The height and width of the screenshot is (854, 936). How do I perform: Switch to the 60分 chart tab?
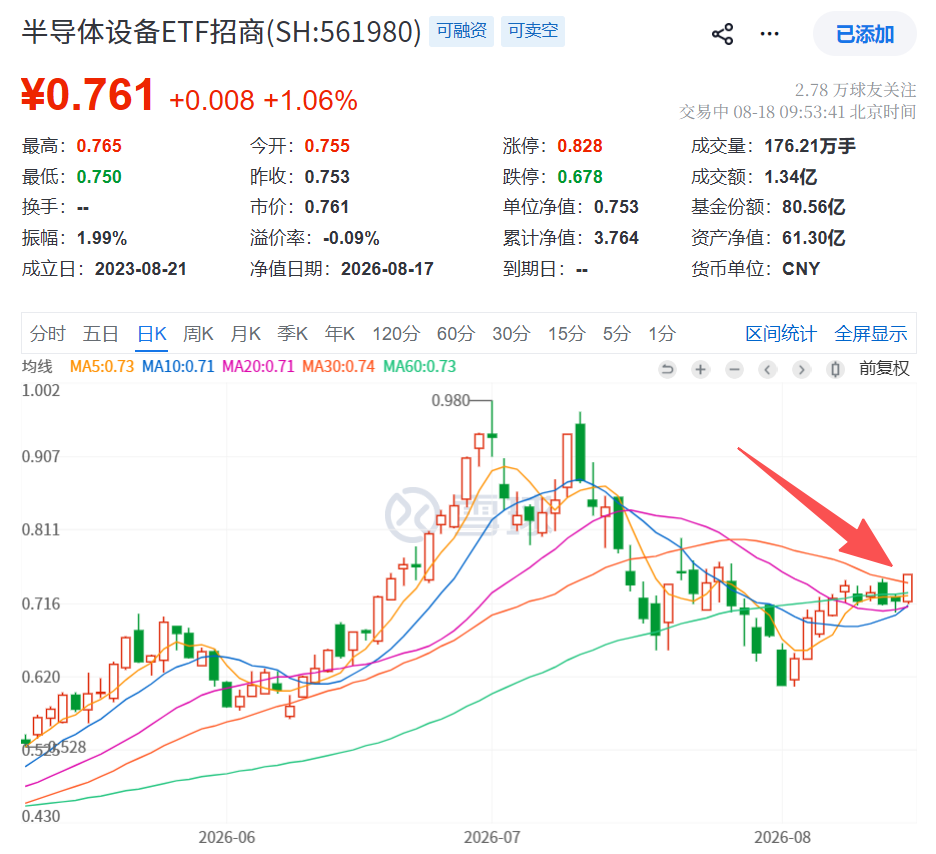(455, 334)
